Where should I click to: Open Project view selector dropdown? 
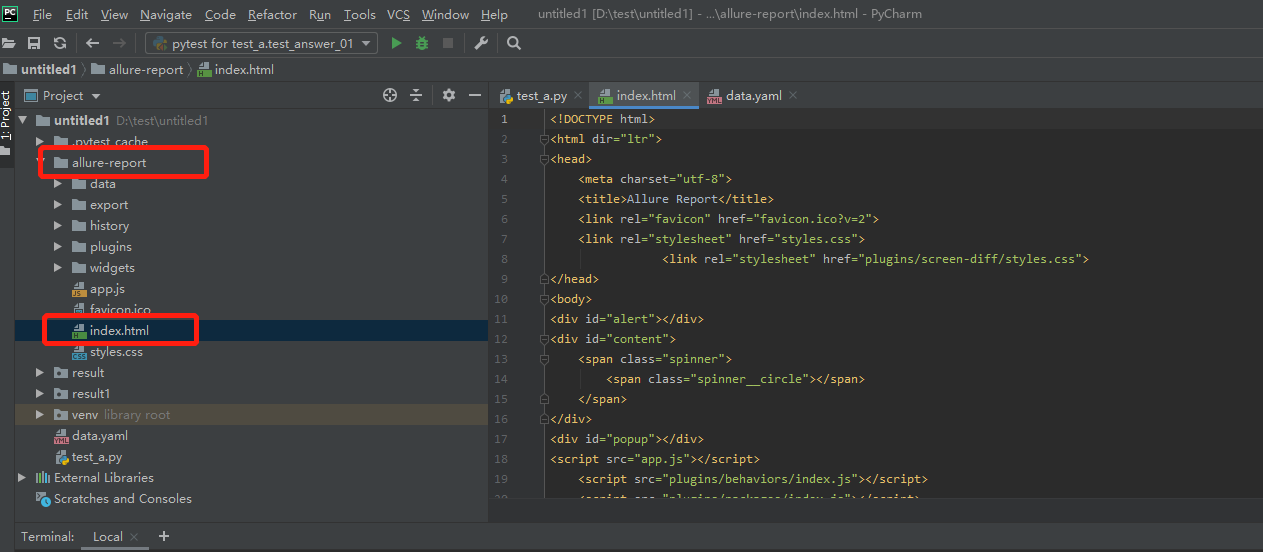coord(72,96)
